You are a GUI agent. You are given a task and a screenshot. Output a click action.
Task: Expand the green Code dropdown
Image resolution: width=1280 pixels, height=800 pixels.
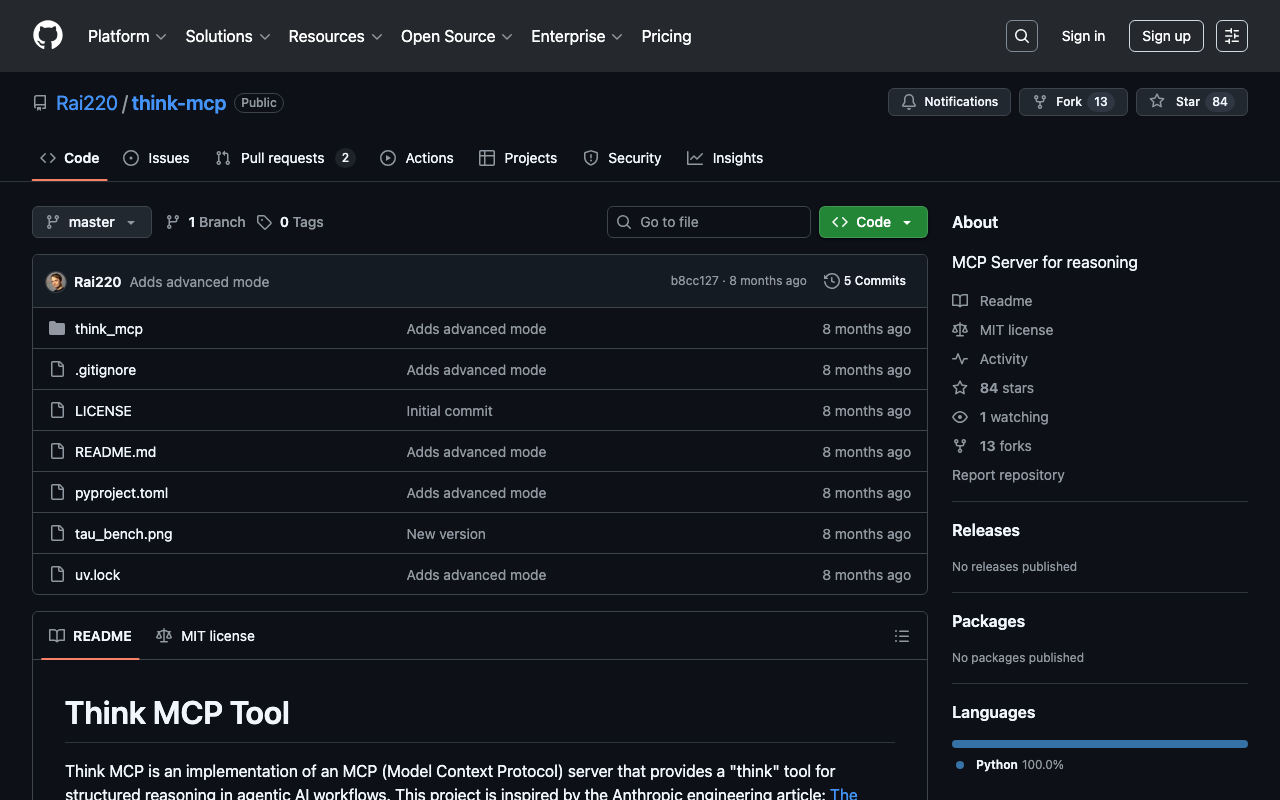(x=873, y=222)
